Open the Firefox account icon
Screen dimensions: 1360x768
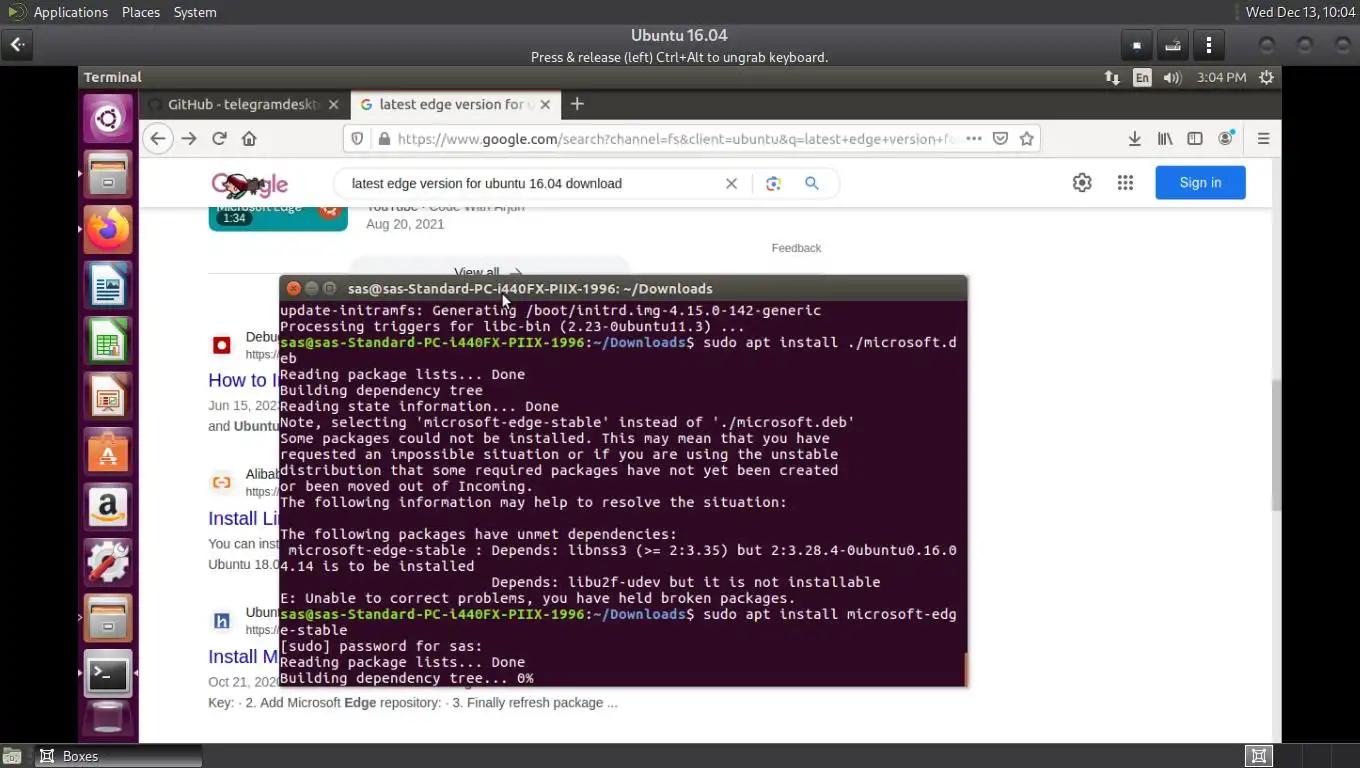1226,139
